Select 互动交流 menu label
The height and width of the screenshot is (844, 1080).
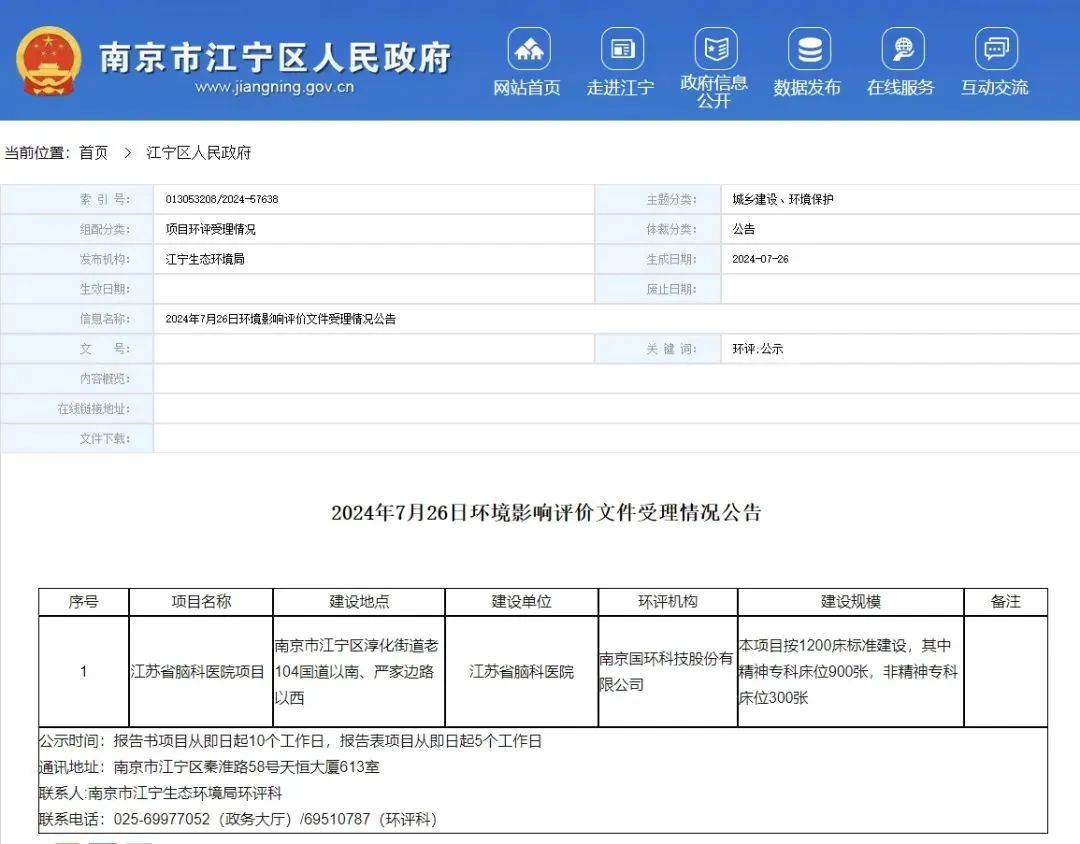tap(995, 88)
